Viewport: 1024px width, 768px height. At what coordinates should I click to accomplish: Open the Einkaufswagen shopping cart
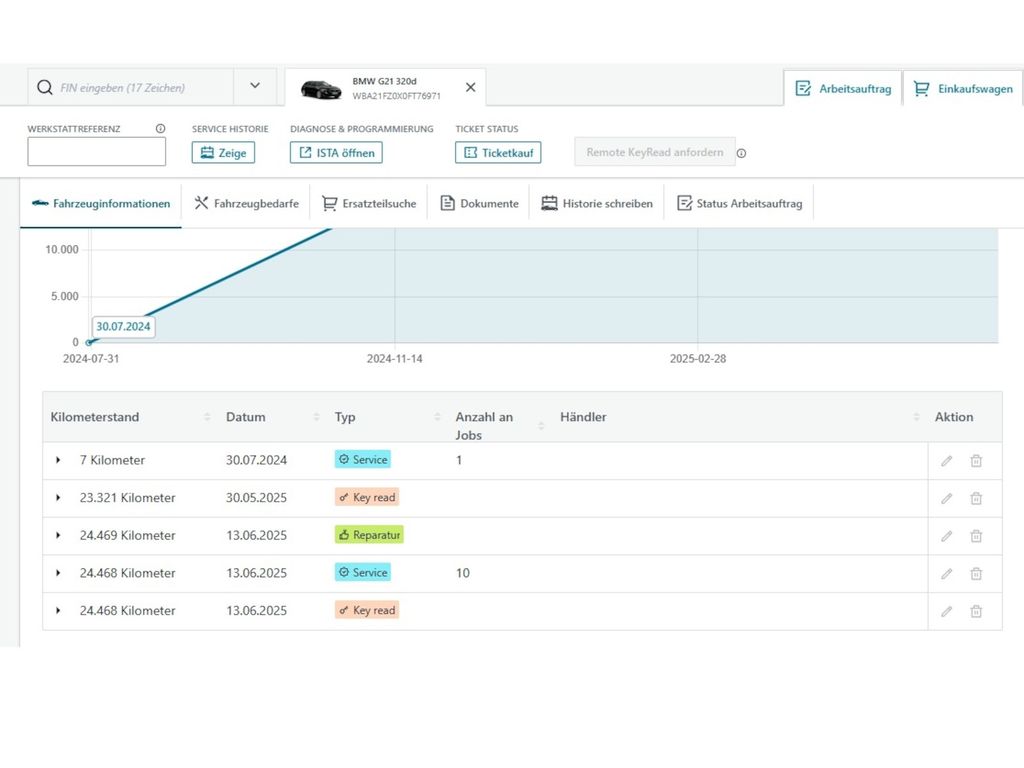click(x=963, y=89)
